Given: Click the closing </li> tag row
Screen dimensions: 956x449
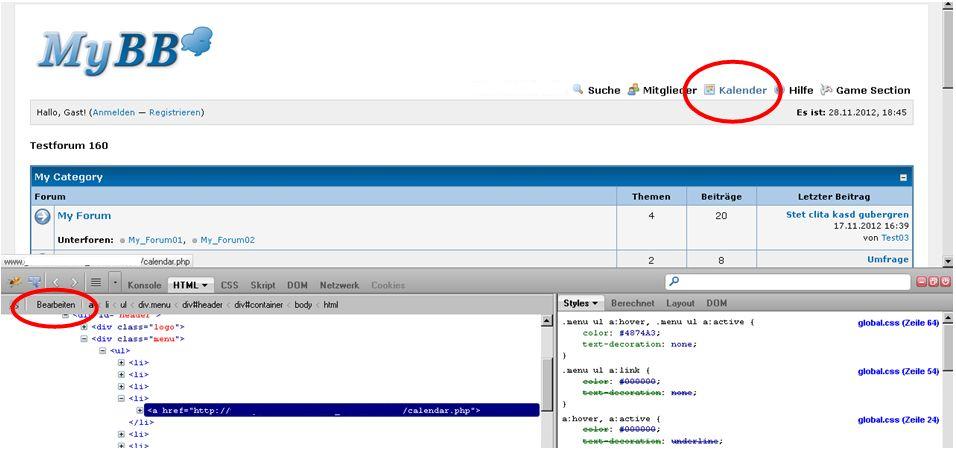Looking at the screenshot, I should click(140, 422).
